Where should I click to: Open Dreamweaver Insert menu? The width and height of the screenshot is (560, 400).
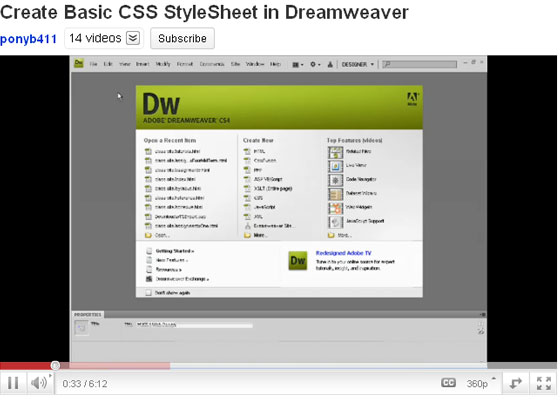[142, 64]
